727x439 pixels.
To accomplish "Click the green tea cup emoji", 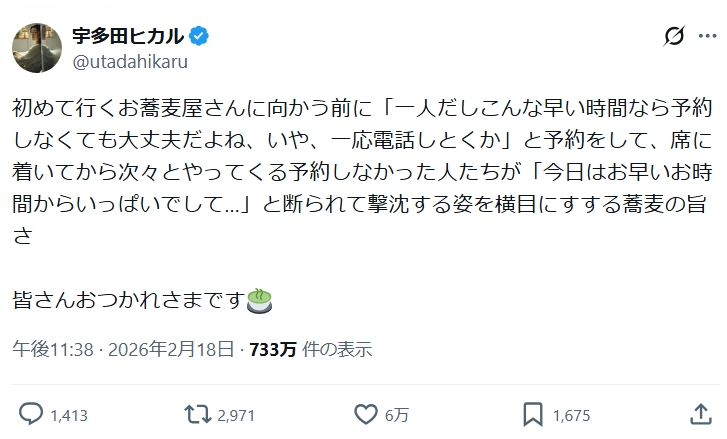I will [260, 299].
